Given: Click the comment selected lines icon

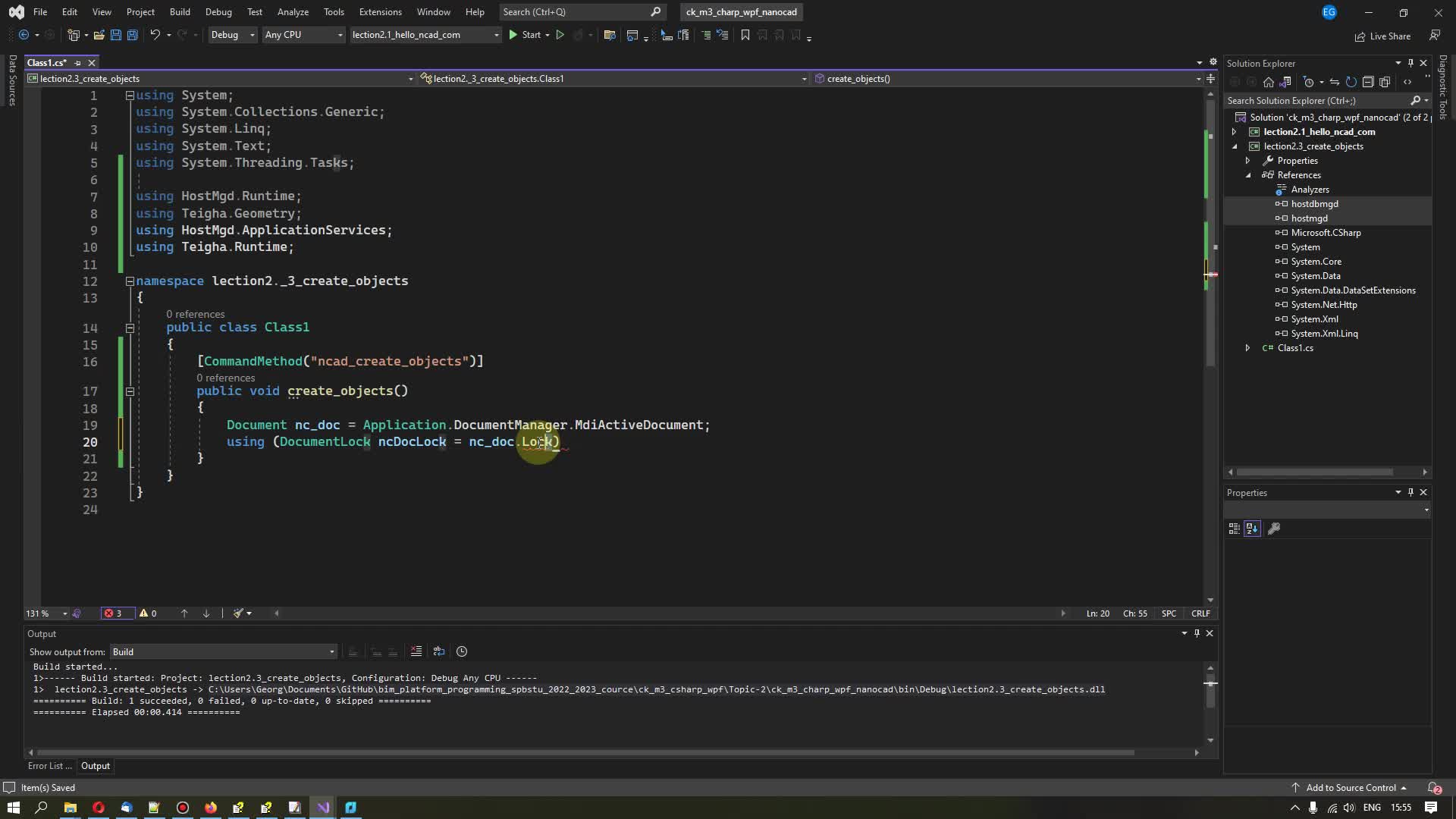Looking at the screenshot, I should pos(706,35).
